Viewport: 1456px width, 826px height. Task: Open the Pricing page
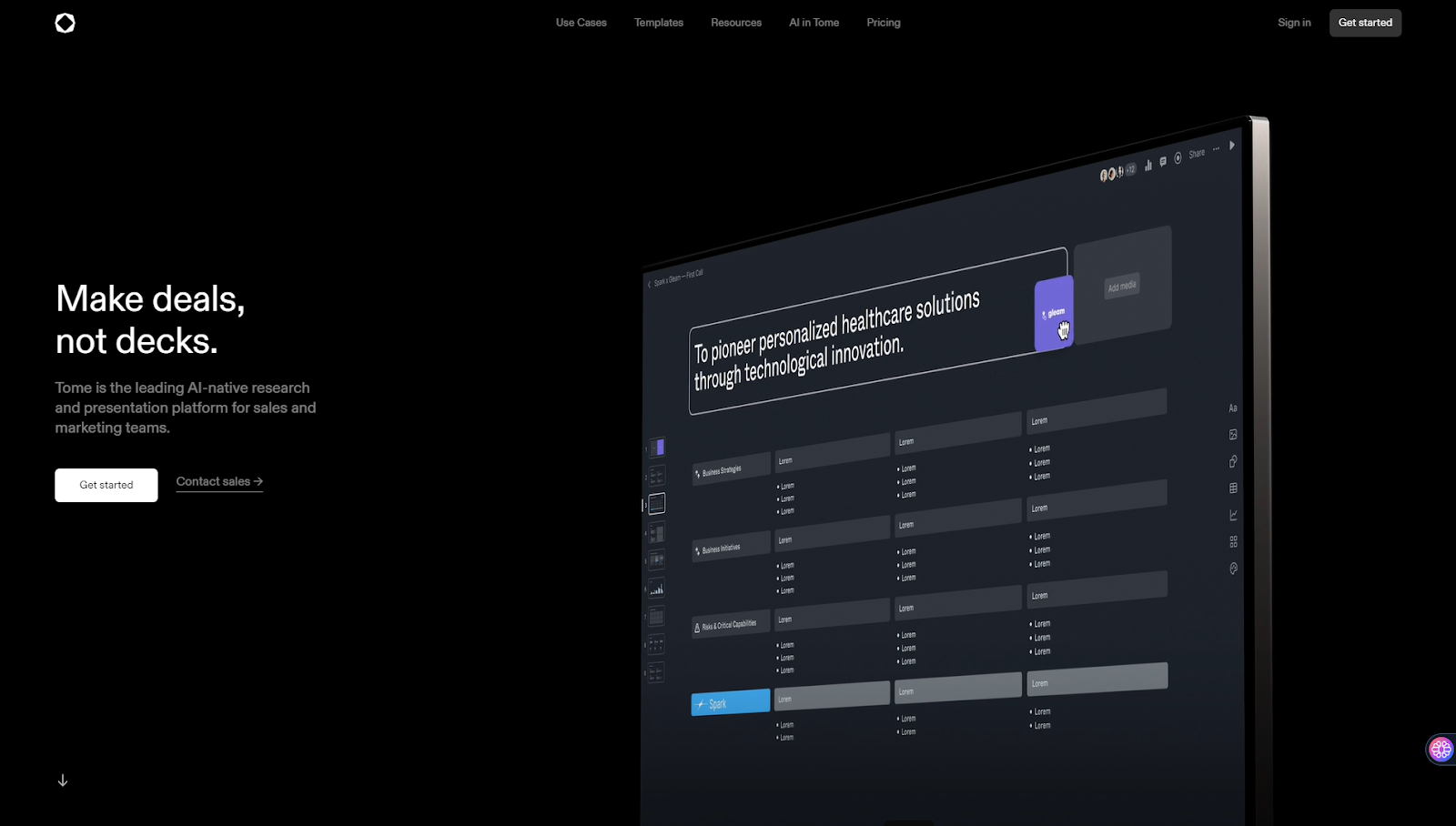point(884,23)
